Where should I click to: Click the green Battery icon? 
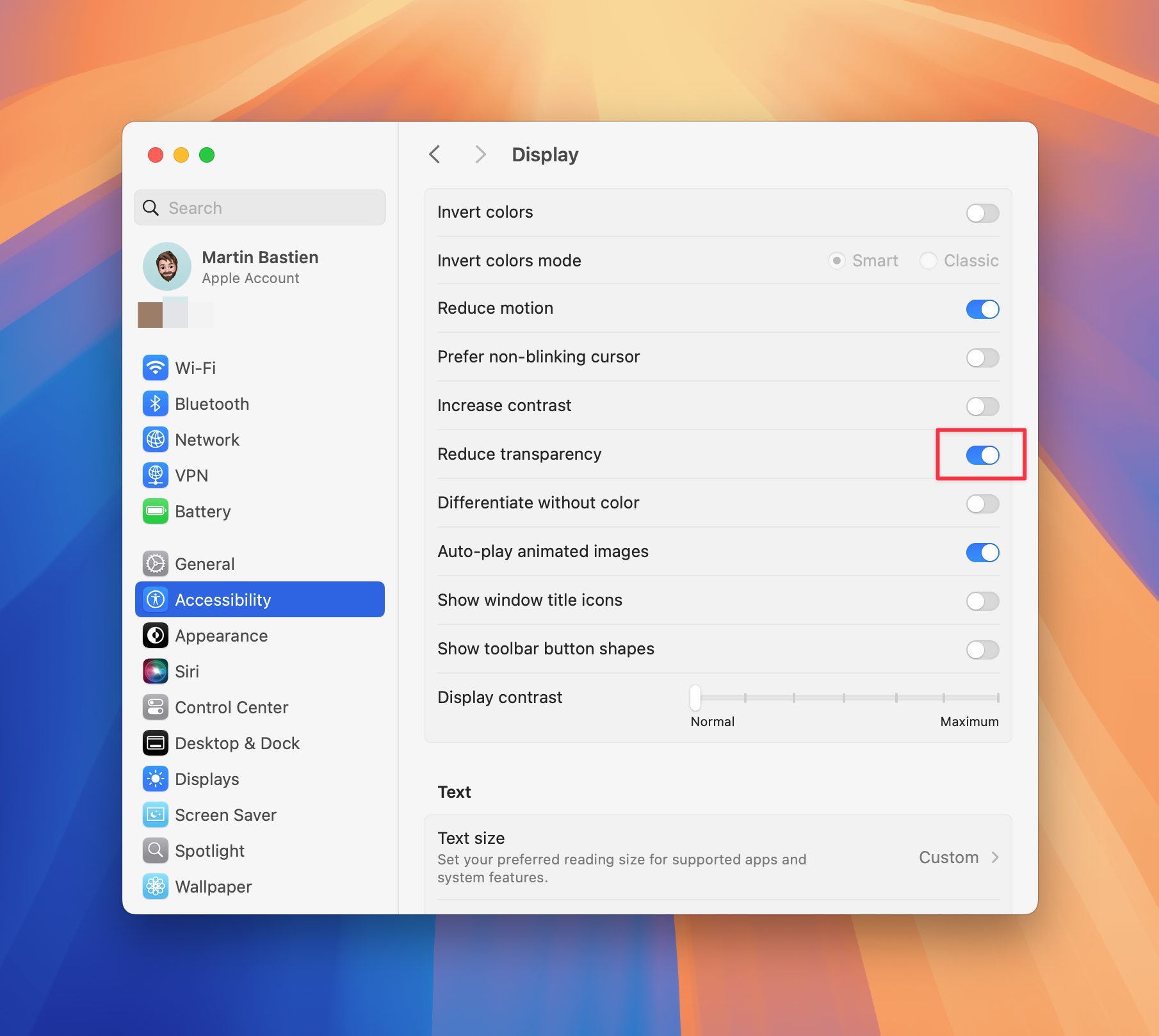[156, 511]
